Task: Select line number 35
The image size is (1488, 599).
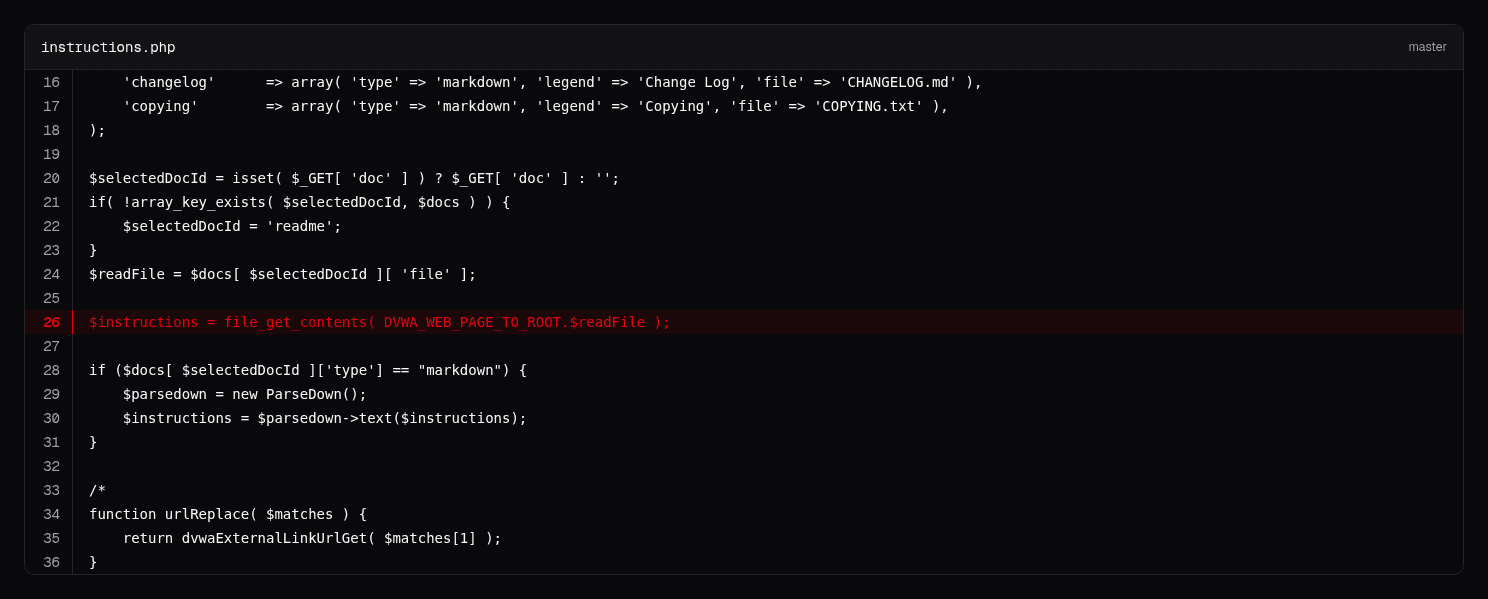Action: click(51, 538)
